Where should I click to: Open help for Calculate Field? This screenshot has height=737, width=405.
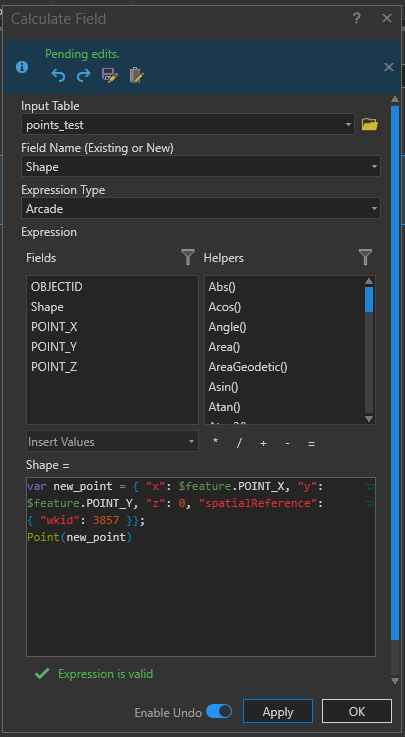pyautogui.click(x=357, y=19)
